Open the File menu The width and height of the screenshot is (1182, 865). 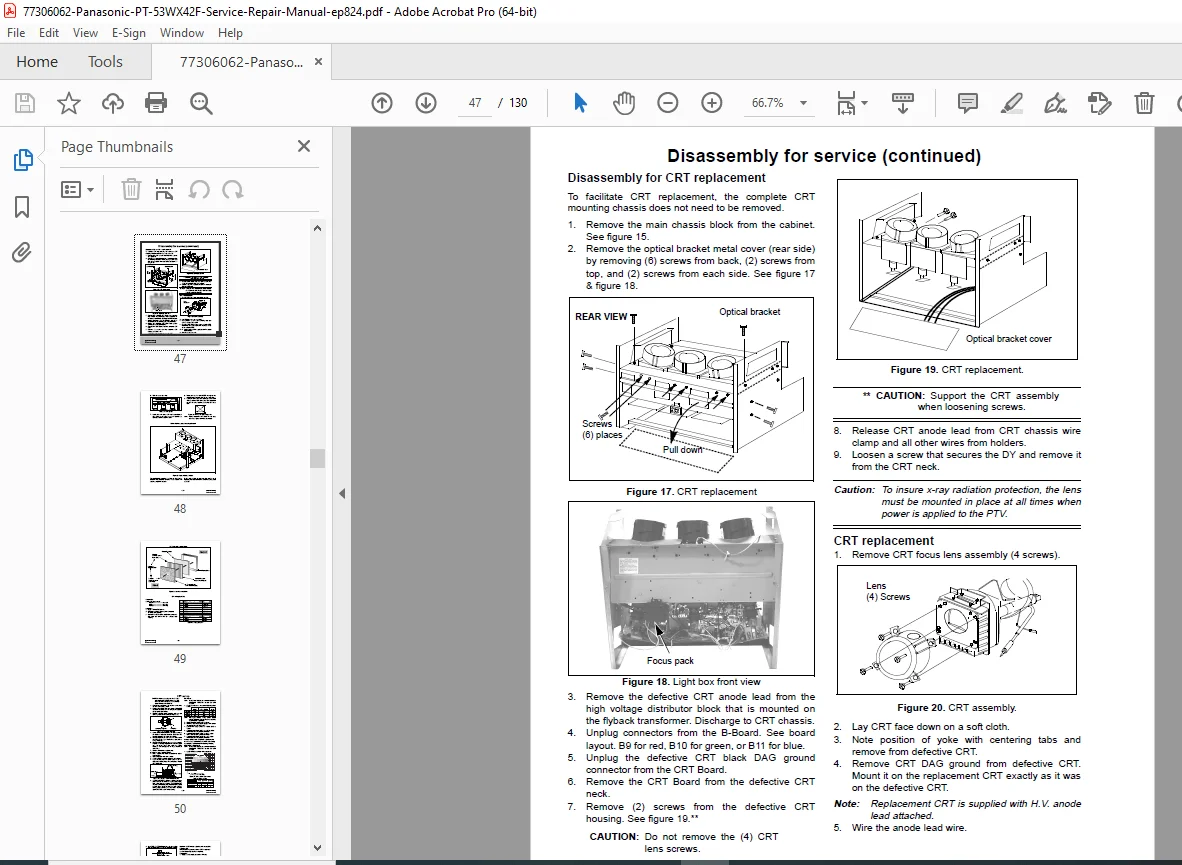coord(16,32)
